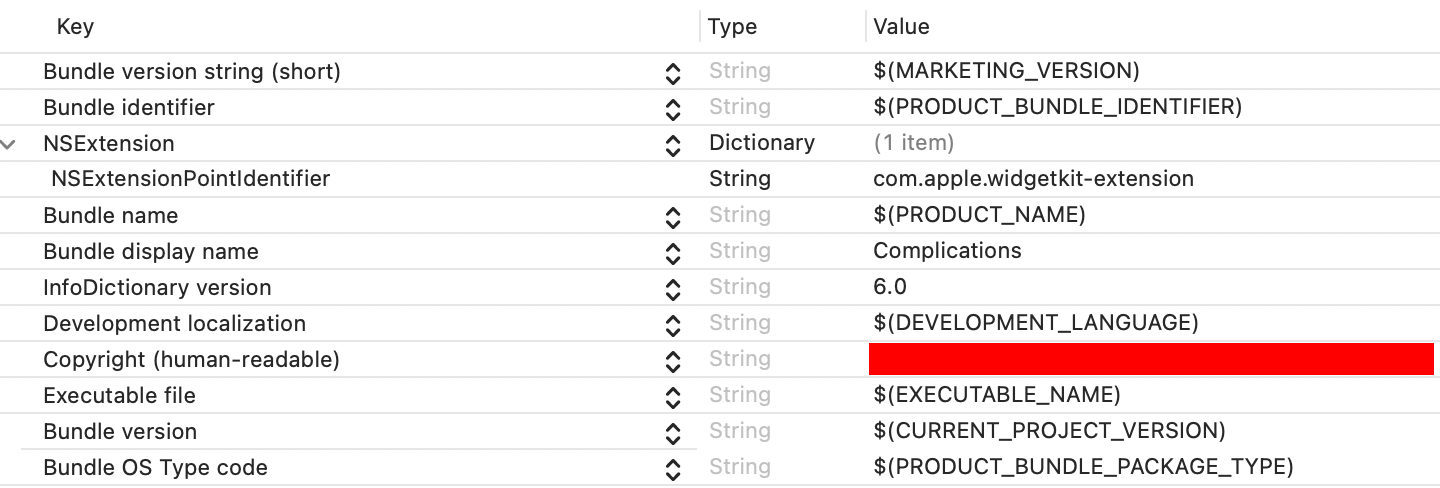Select the red Copyright value field

click(x=1151, y=359)
